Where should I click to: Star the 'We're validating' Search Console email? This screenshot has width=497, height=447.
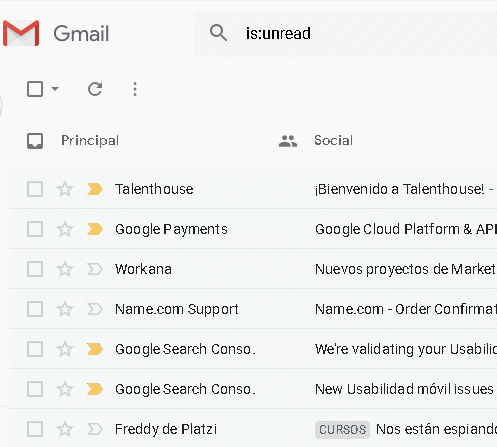point(65,349)
